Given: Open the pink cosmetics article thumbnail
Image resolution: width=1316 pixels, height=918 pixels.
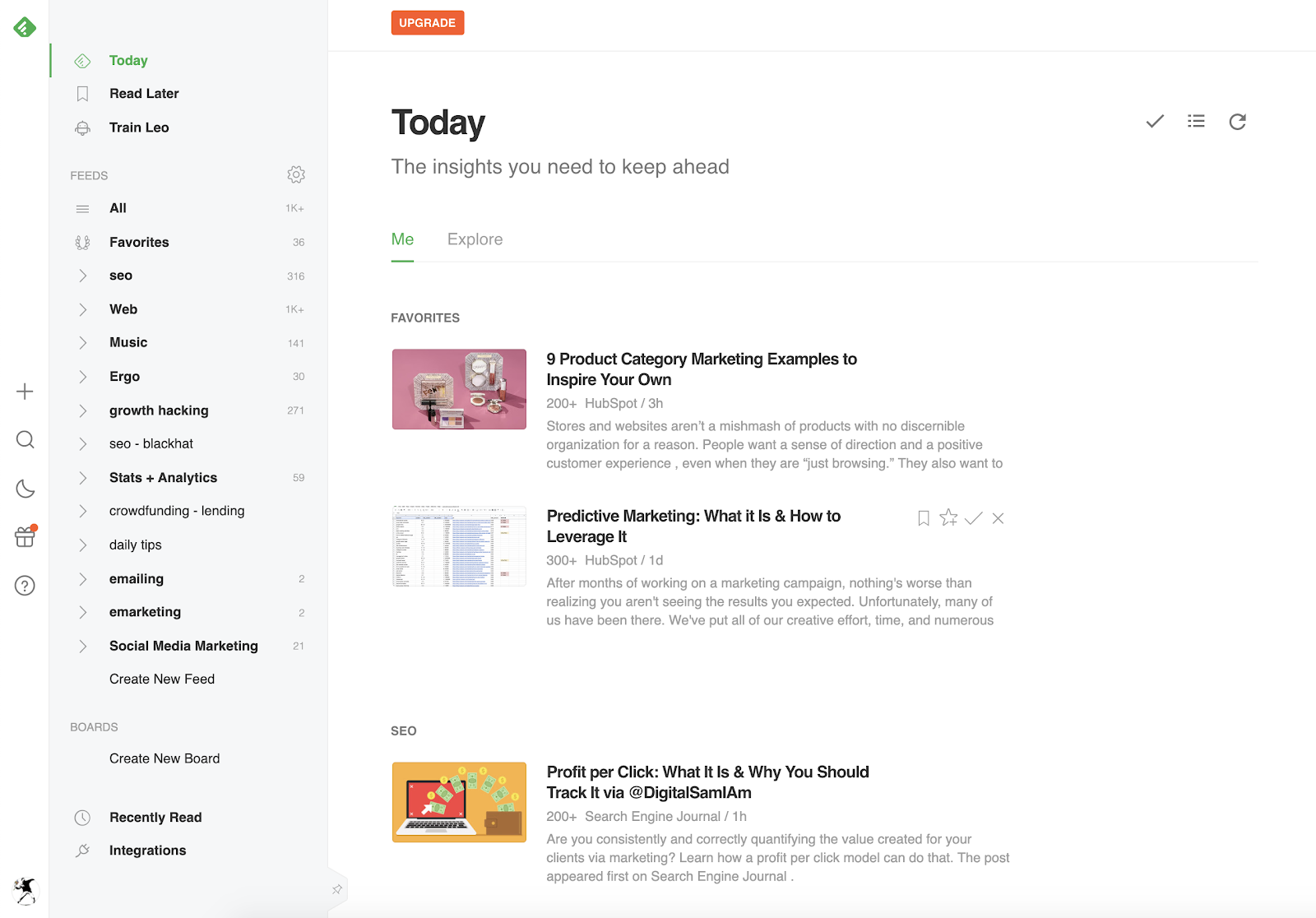Looking at the screenshot, I should [459, 389].
